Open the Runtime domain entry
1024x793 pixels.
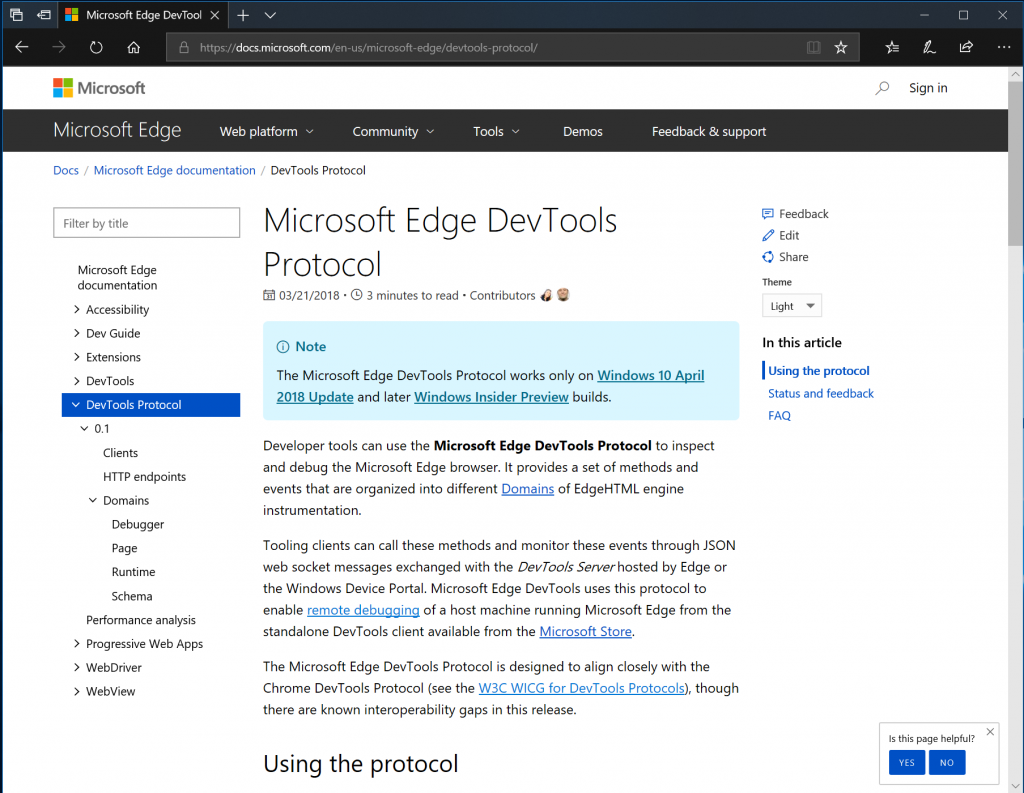[x=133, y=572]
